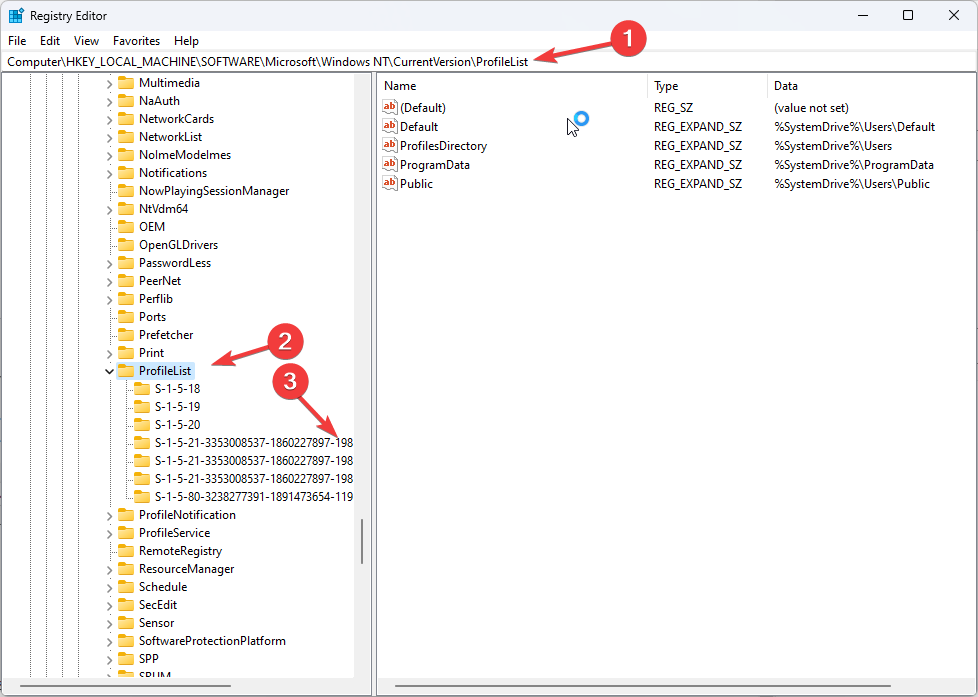
Task: Select the Default value name
Action: [x=419, y=127]
